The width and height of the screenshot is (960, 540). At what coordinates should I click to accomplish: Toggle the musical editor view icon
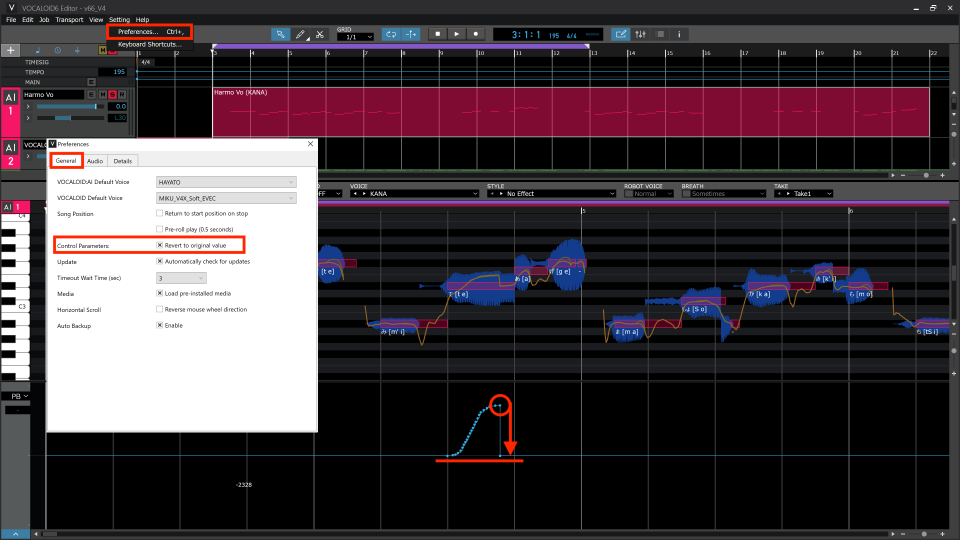[621, 34]
